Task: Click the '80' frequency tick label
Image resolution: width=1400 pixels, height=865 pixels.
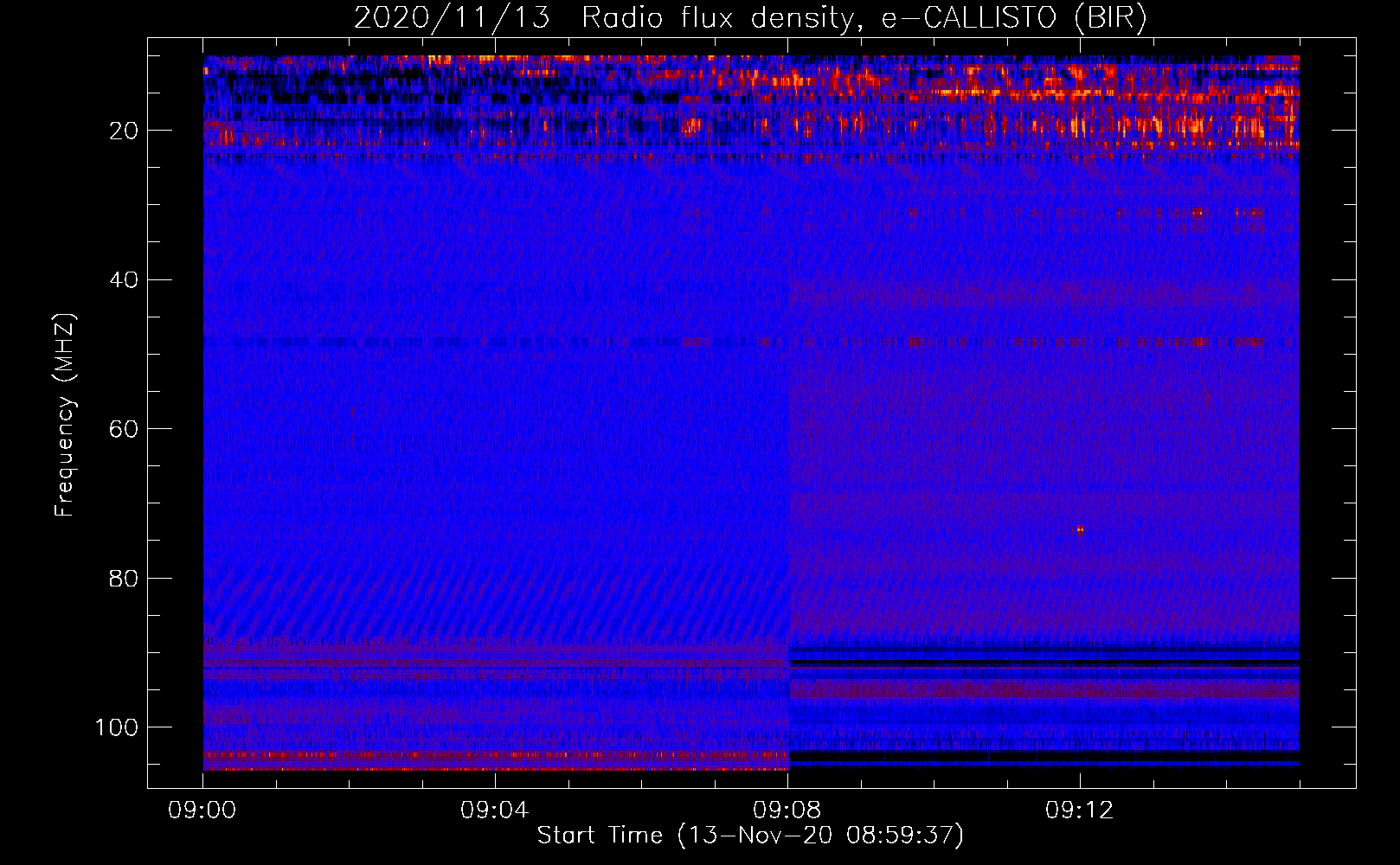Action: [x=125, y=578]
